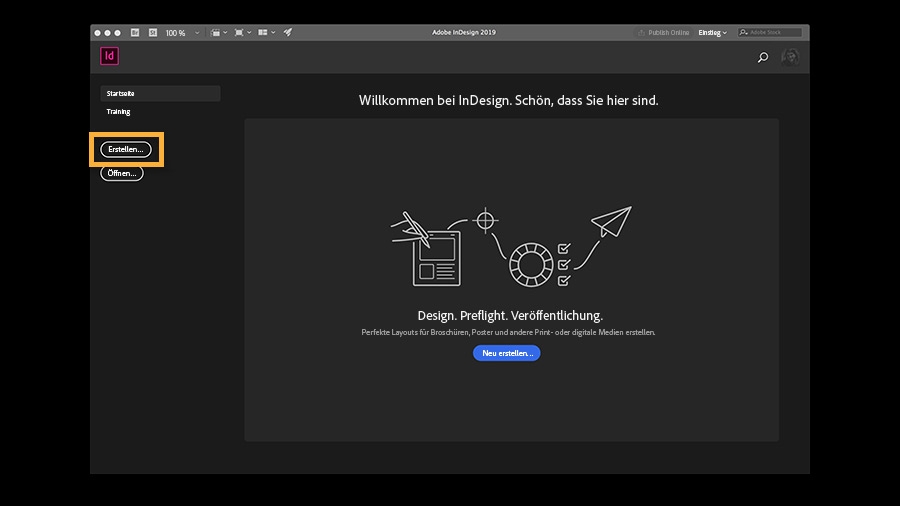The width and height of the screenshot is (900, 506).
Task: Open Adobe Bridge via the Br icon
Action: click(x=135, y=33)
